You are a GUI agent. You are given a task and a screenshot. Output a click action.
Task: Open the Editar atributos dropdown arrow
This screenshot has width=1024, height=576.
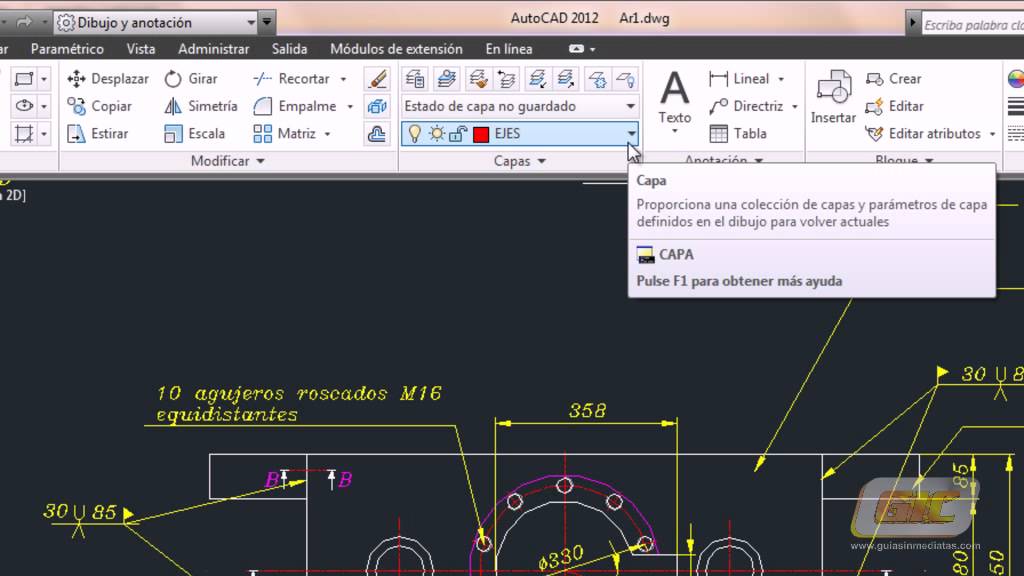click(993, 134)
